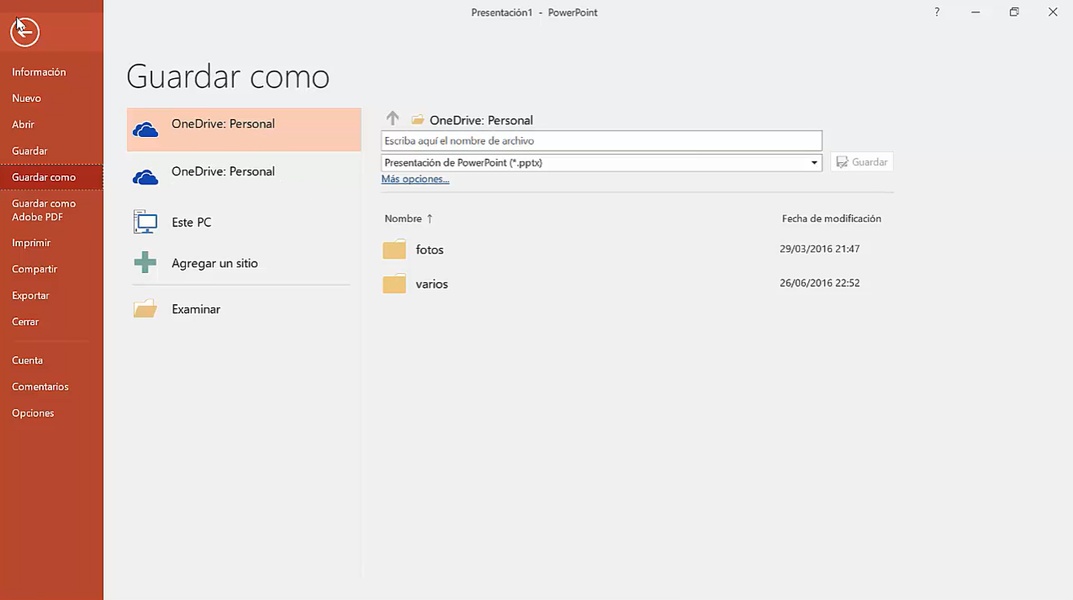Image resolution: width=1073 pixels, height=600 pixels.
Task: Select Guardar como in the sidebar
Action: [43, 176]
